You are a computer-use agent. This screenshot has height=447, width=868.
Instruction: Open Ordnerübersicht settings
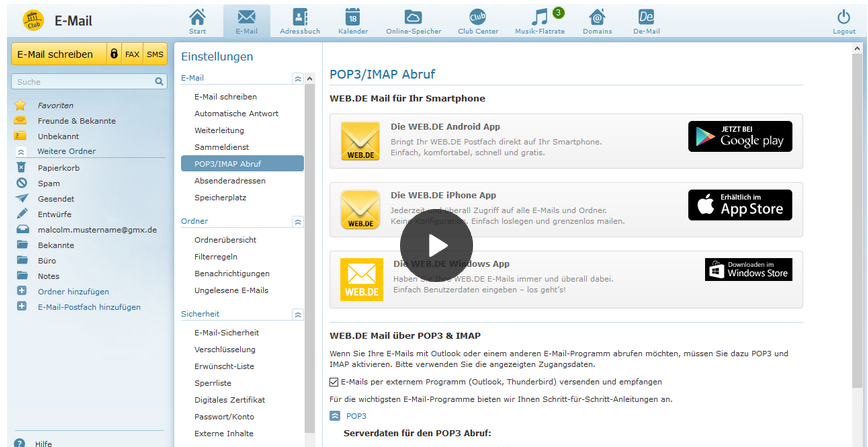(x=225, y=240)
